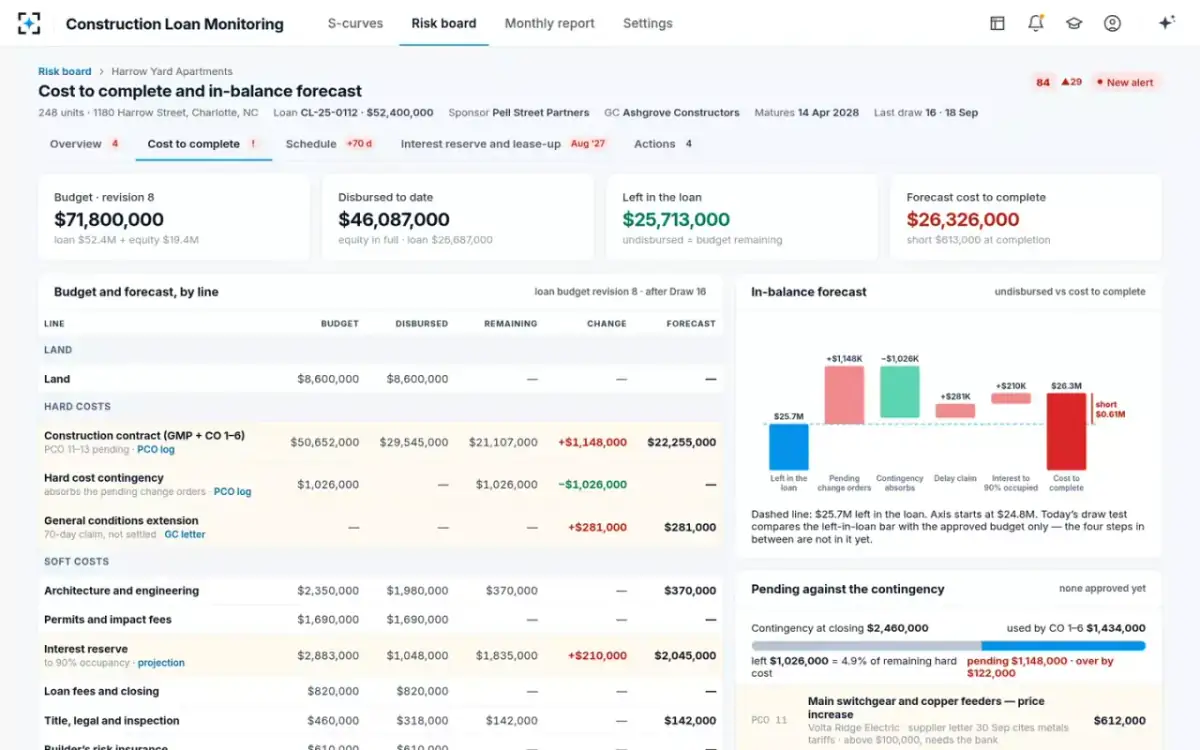Open Settings in top navigation
This screenshot has height=750, width=1200.
point(648,23)
